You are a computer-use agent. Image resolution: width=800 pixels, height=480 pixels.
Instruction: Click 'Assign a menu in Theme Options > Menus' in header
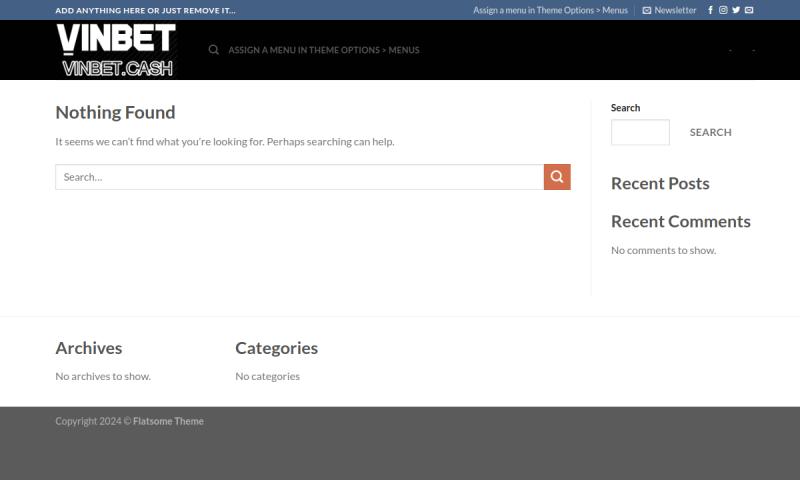click(x=324, y=50)
